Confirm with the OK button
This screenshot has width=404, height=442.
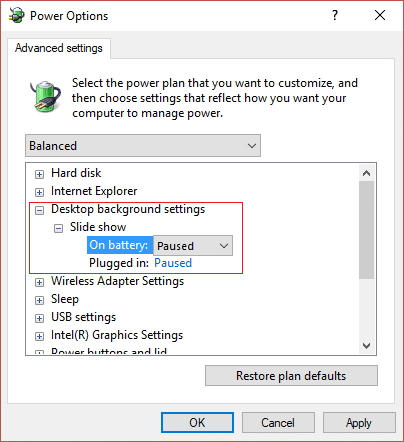(x=197, y=423)
